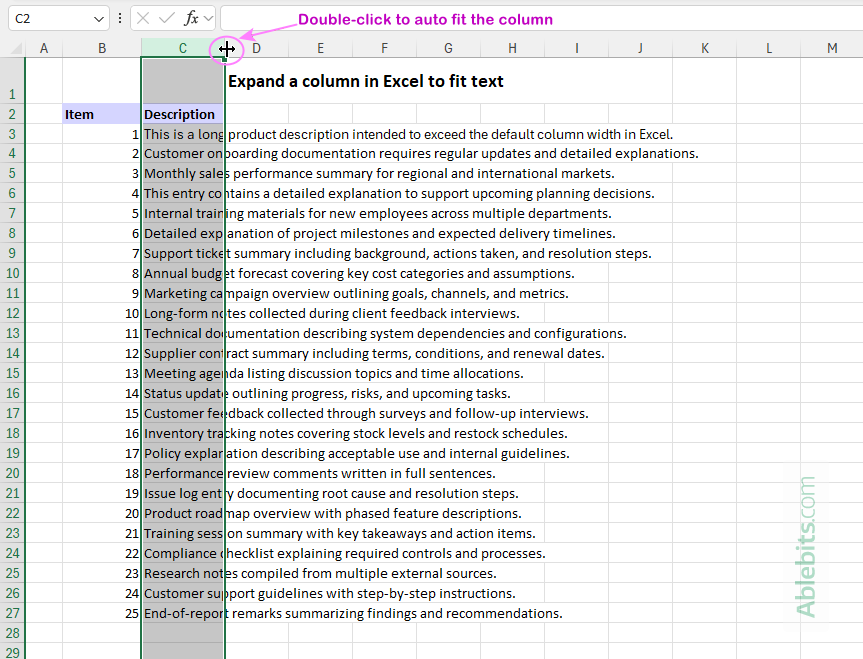Click the Insert Function fx icon
The height and width of the screenshot is (659, 863).
pos(191,18)
